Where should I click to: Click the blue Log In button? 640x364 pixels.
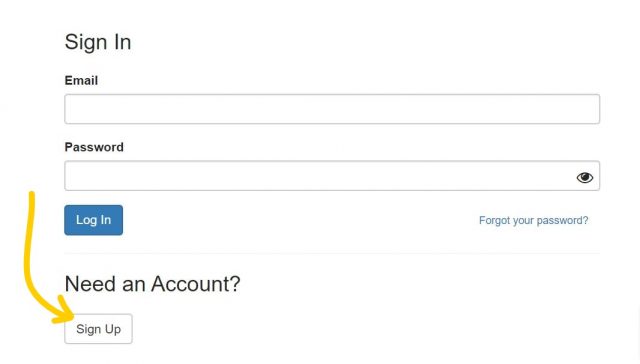click(93, 220)
